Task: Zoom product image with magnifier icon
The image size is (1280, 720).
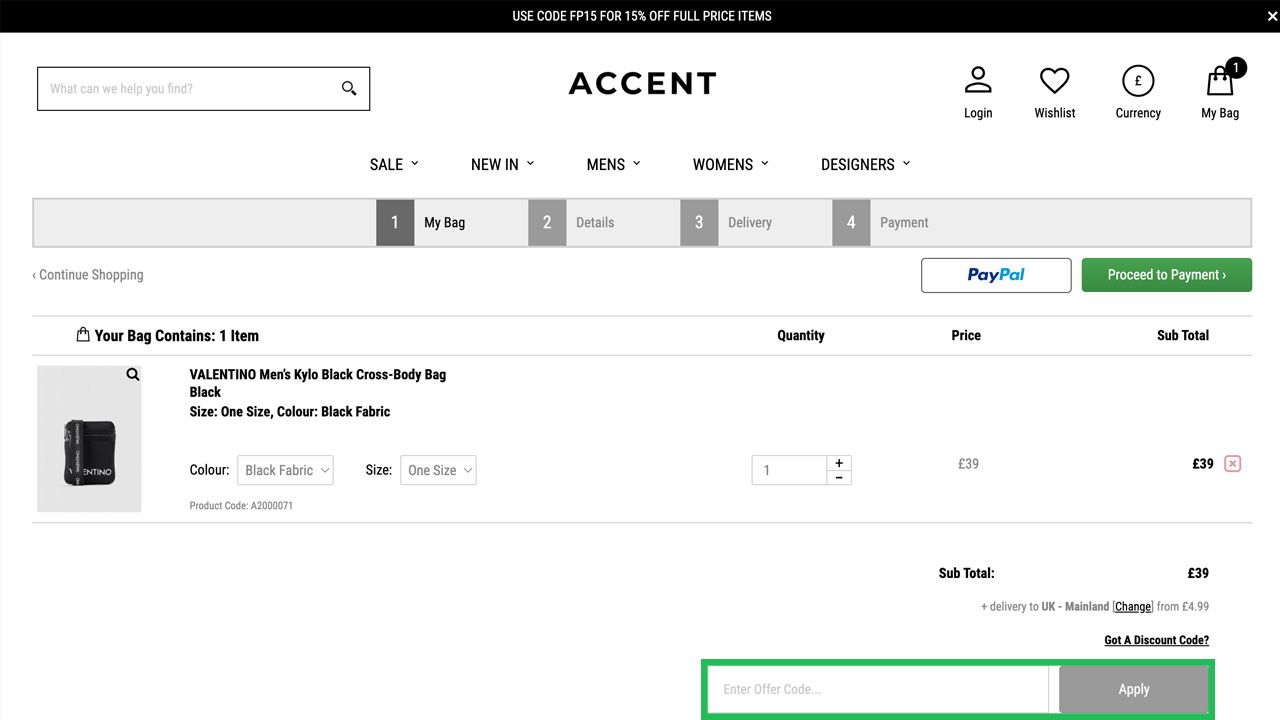Action: click(x=132, y=374)
